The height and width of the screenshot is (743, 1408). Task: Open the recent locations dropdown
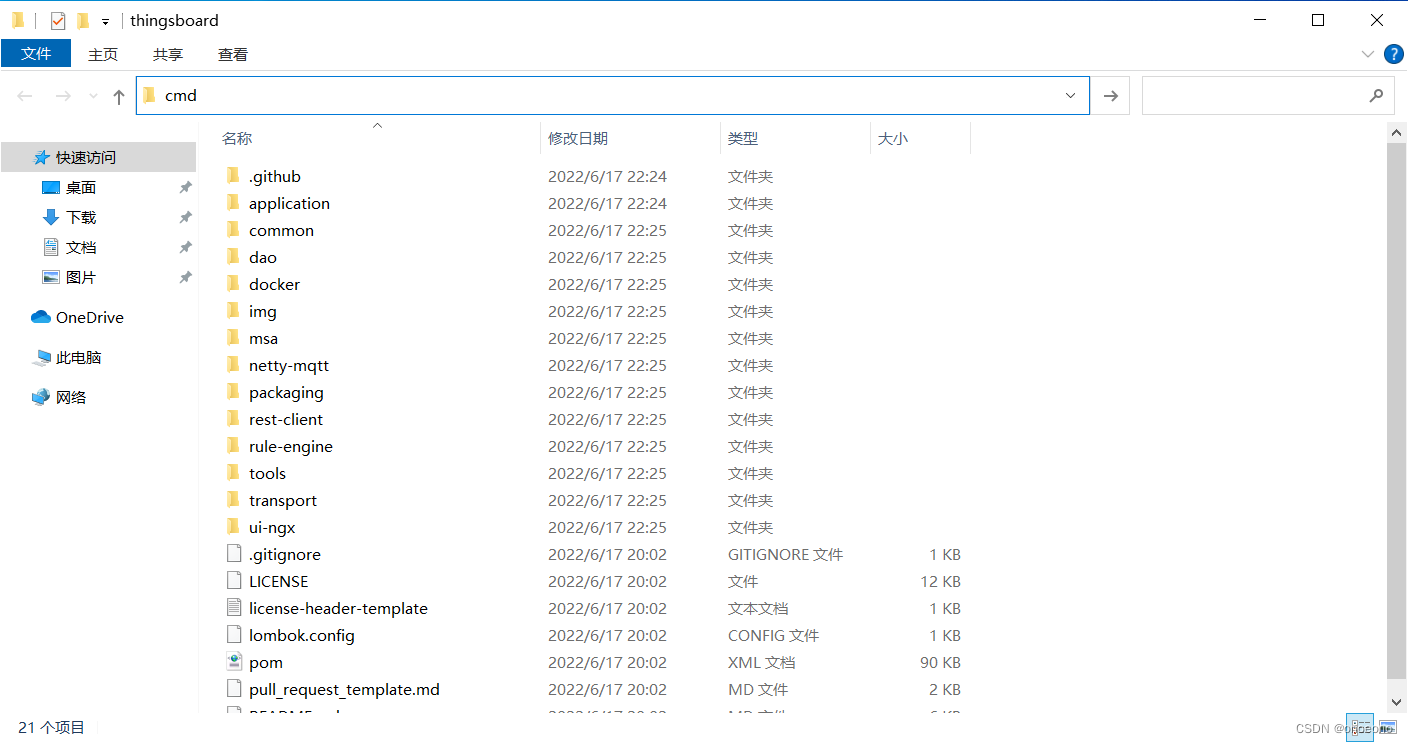coord(93,96)
